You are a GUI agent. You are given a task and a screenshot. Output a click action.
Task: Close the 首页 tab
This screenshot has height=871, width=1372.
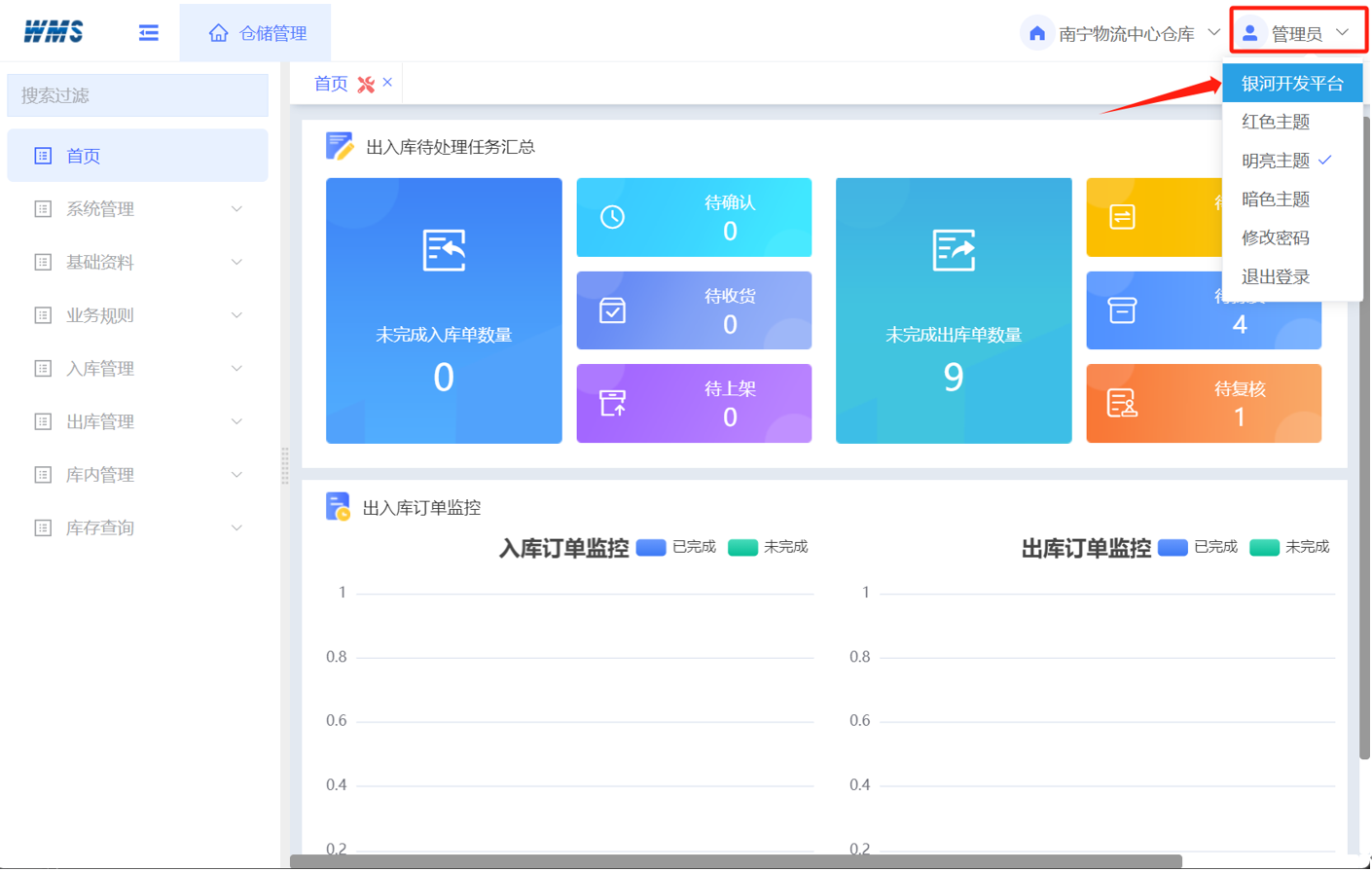click(387, 83)
